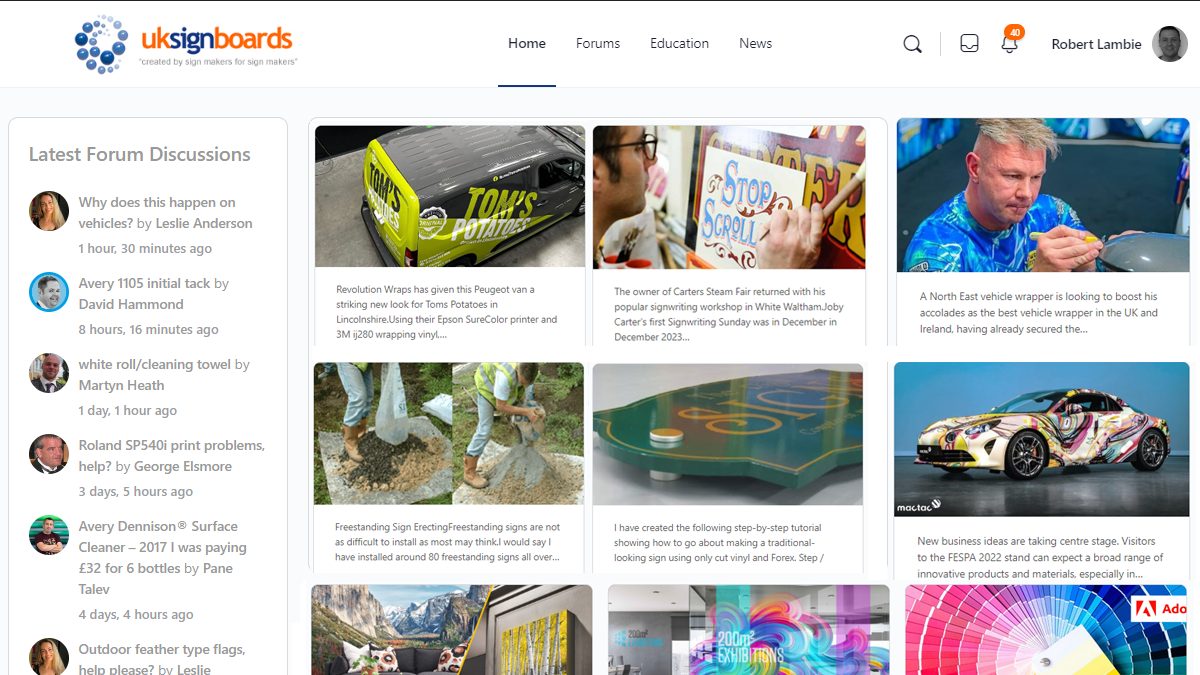Open 'white roll/cleaning towel' discussion link
Screen dimensions: 1200x675
point(155,364)
